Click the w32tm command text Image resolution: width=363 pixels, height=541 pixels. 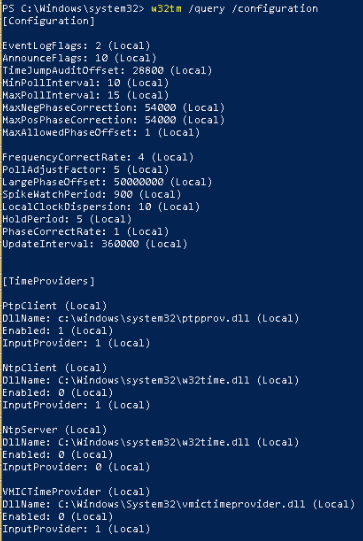tap(166, 8)
